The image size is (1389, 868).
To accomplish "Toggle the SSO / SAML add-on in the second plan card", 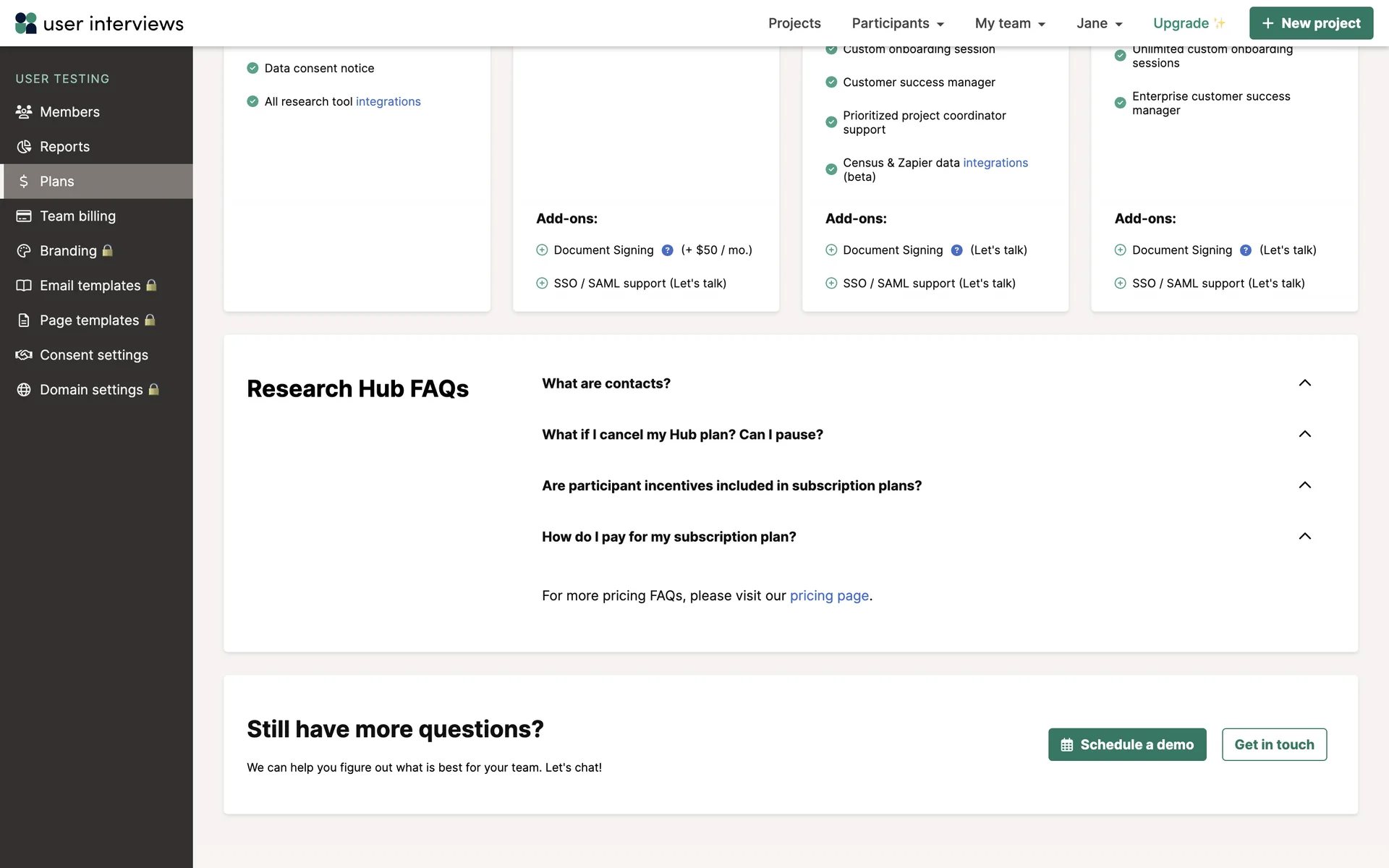I will pyautogui.click(x=542, y=284).
